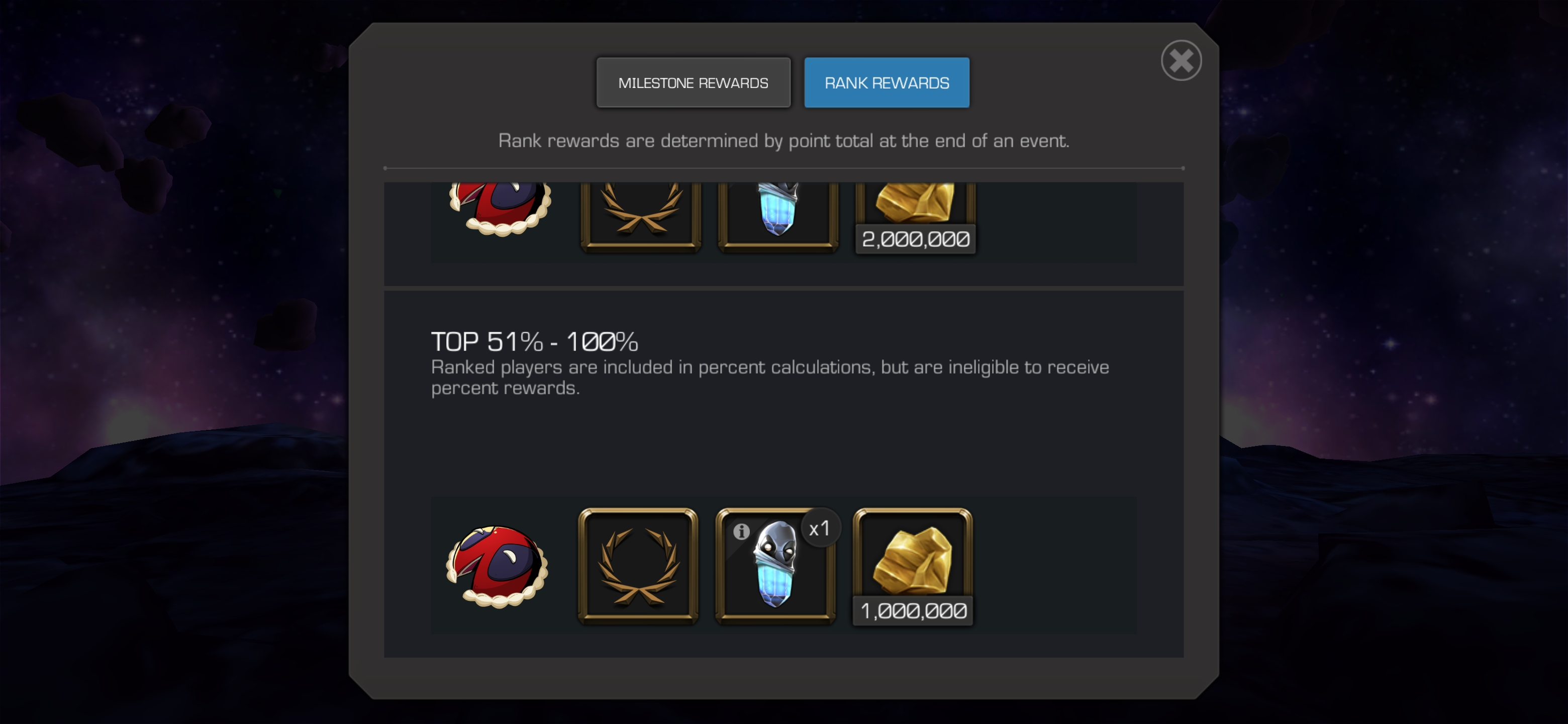
Task: Click the 2,000,000 amount label
Action: pos(916,239)
